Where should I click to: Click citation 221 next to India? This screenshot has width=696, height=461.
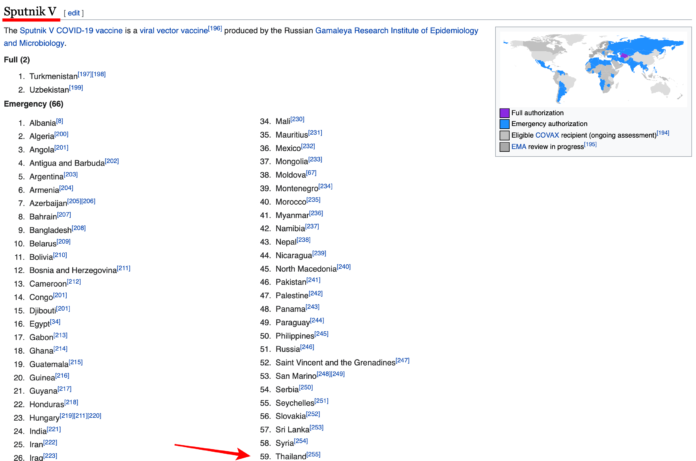click(x=54, y=429)
